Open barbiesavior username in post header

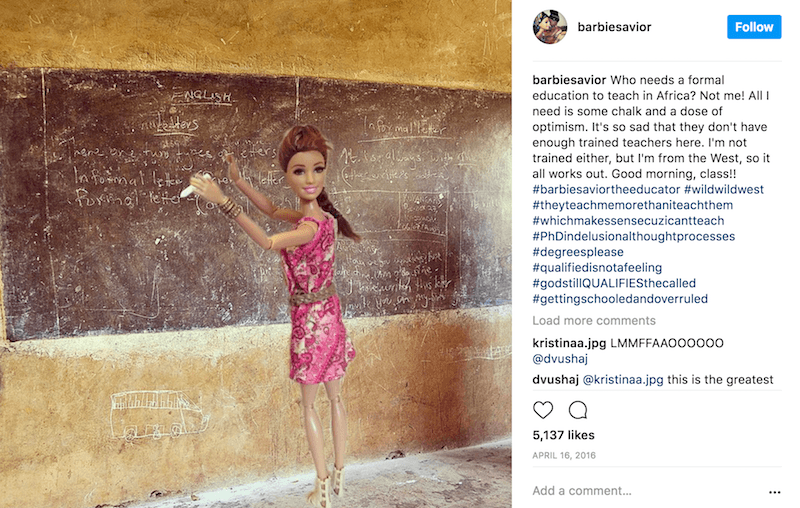click(614, 27)
